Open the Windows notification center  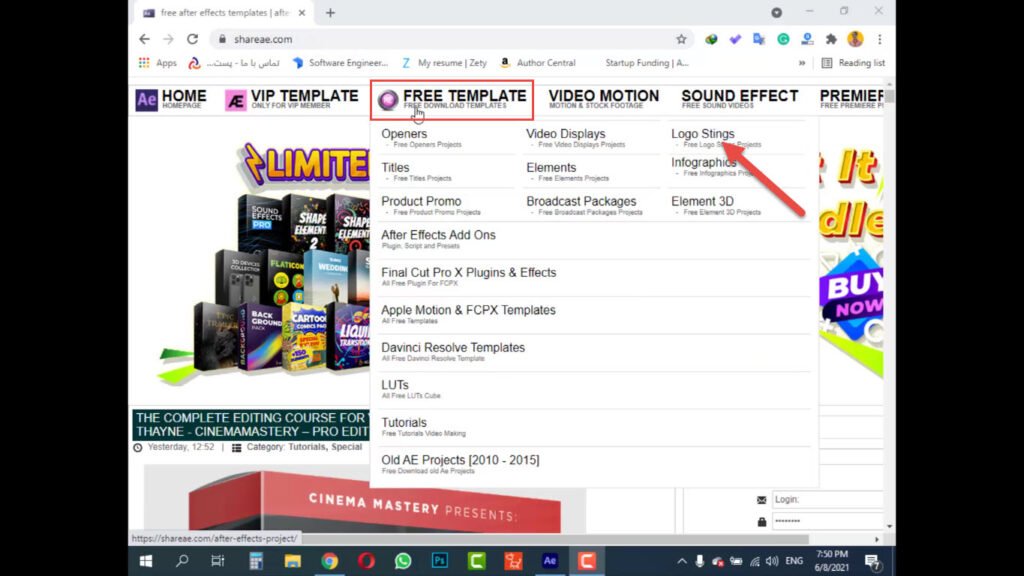(x=872, y=561)
